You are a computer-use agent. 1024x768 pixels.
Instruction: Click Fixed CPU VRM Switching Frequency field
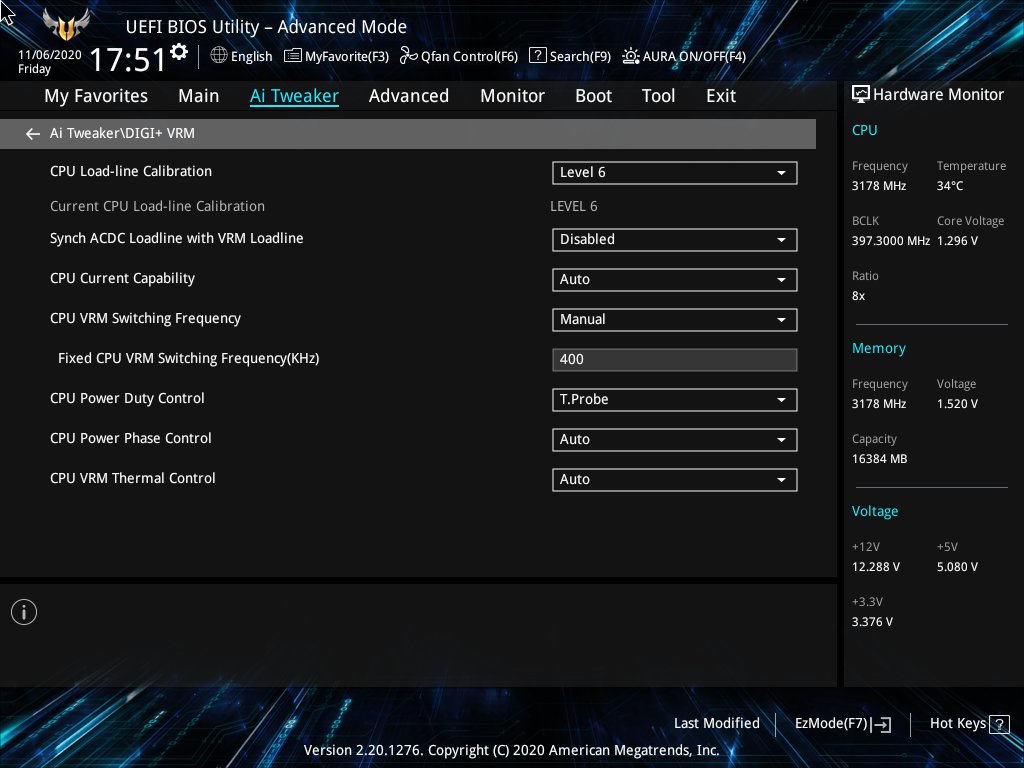[x=674, y=360]
